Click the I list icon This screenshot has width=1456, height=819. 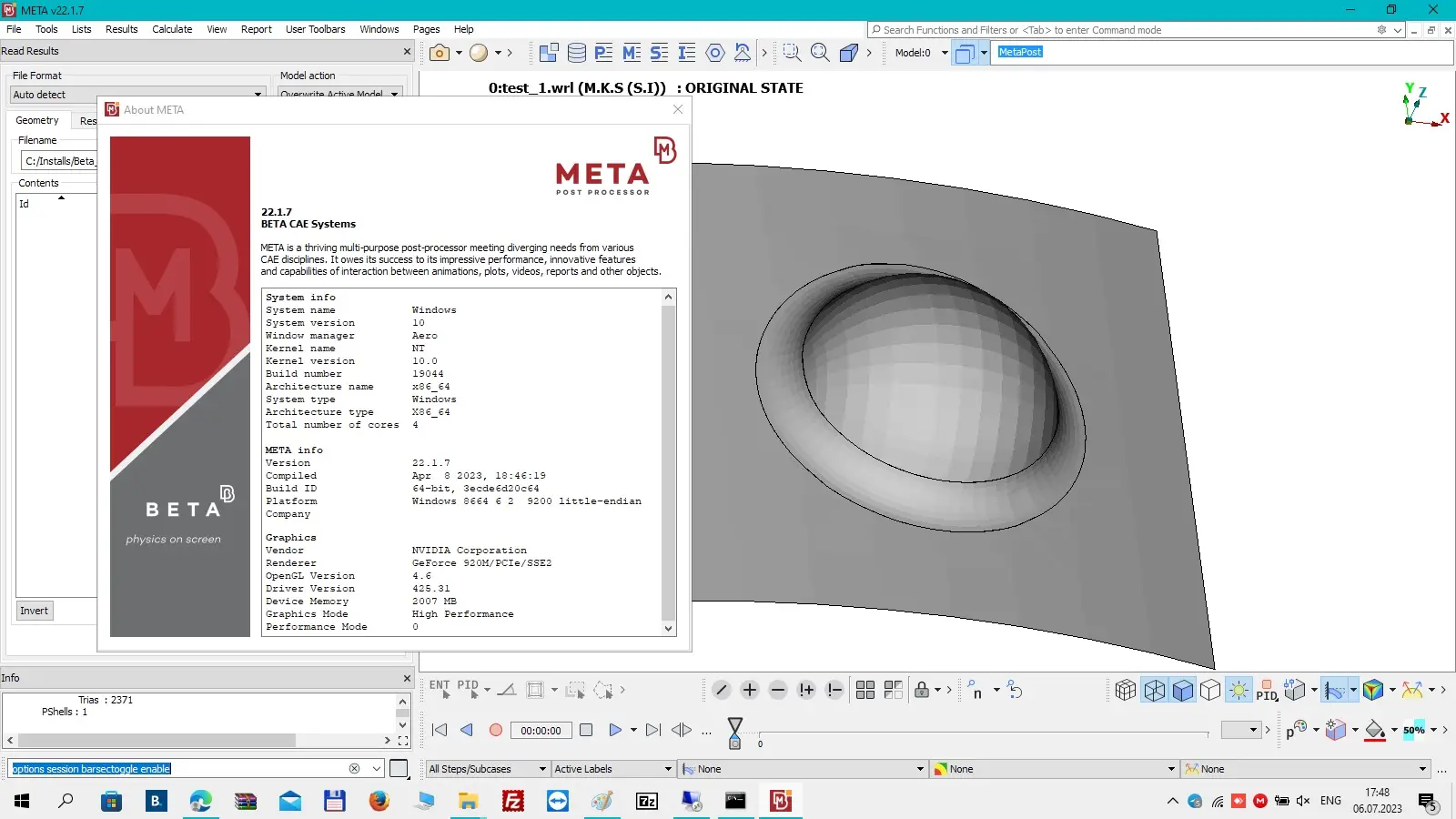(x=687, y=53)
